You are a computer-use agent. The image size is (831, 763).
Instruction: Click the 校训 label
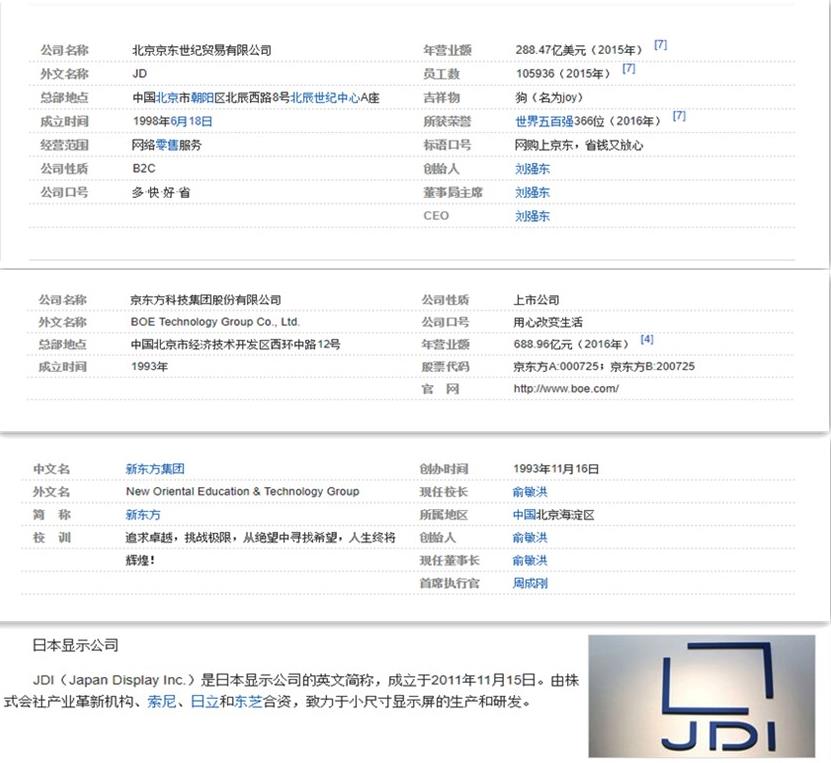pyautogui.click(x=51, y=537)
